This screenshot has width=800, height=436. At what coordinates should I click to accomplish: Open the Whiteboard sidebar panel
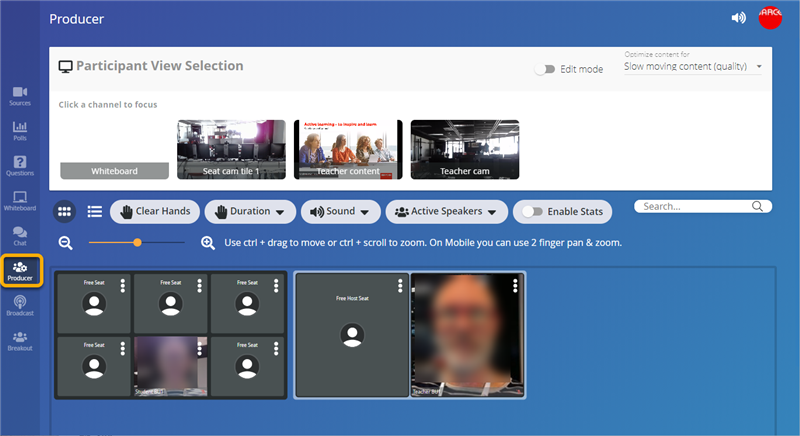click(x=20, y=201)
